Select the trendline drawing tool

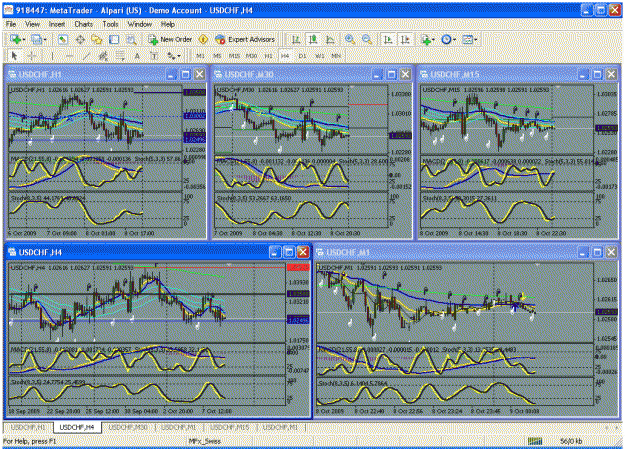86,56
